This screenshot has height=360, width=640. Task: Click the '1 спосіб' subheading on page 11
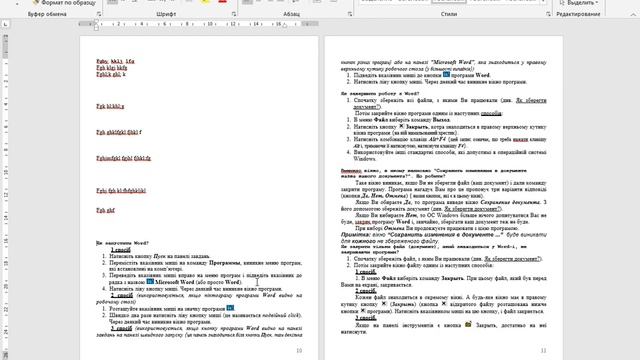365,272
